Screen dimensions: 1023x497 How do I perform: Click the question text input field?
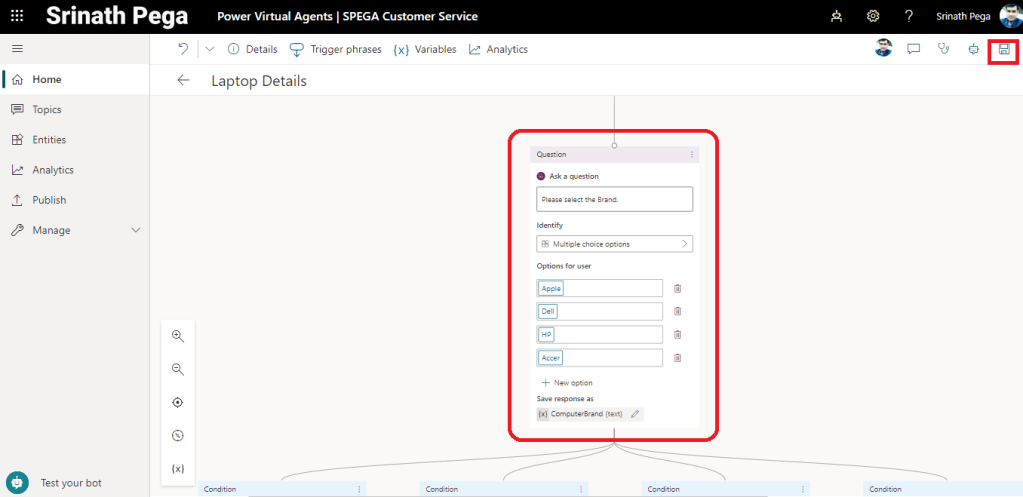[x=614, y=199]
